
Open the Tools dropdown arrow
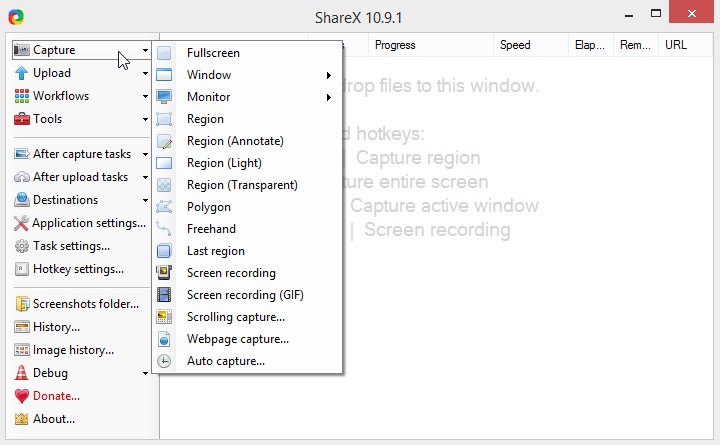click(x=145, y=119)
